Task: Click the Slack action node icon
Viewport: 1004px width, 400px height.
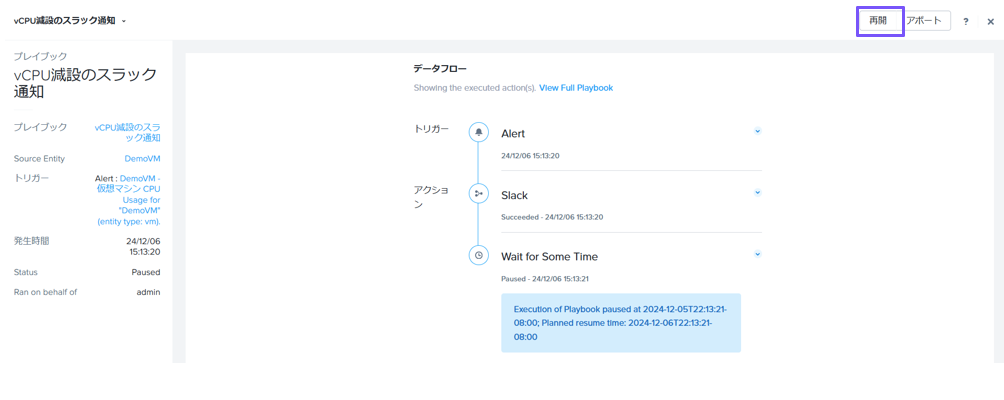Action: 478,193
